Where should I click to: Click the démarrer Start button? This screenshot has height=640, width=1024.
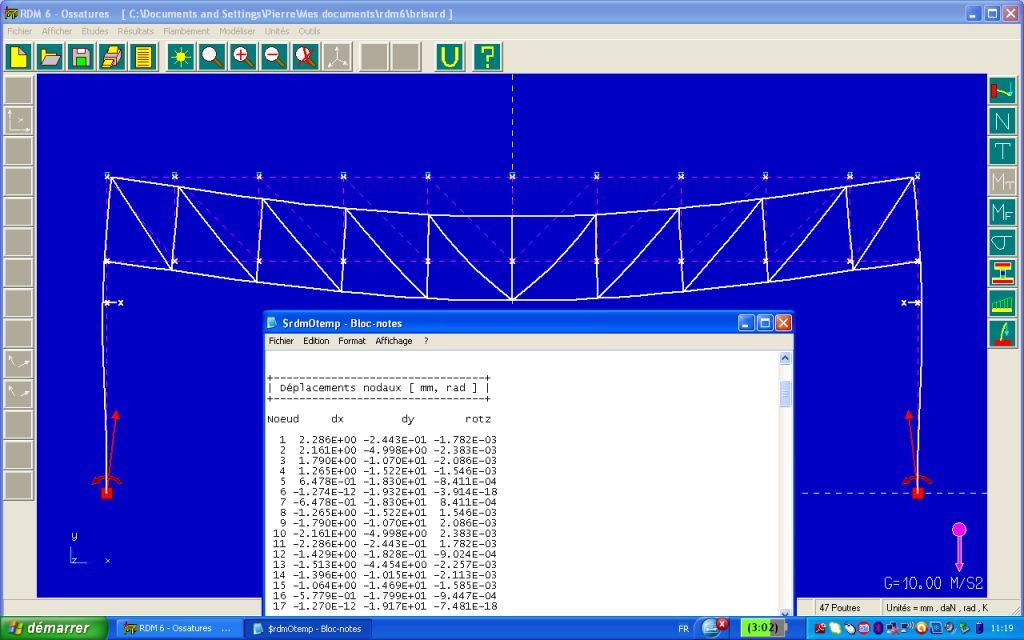48,628
